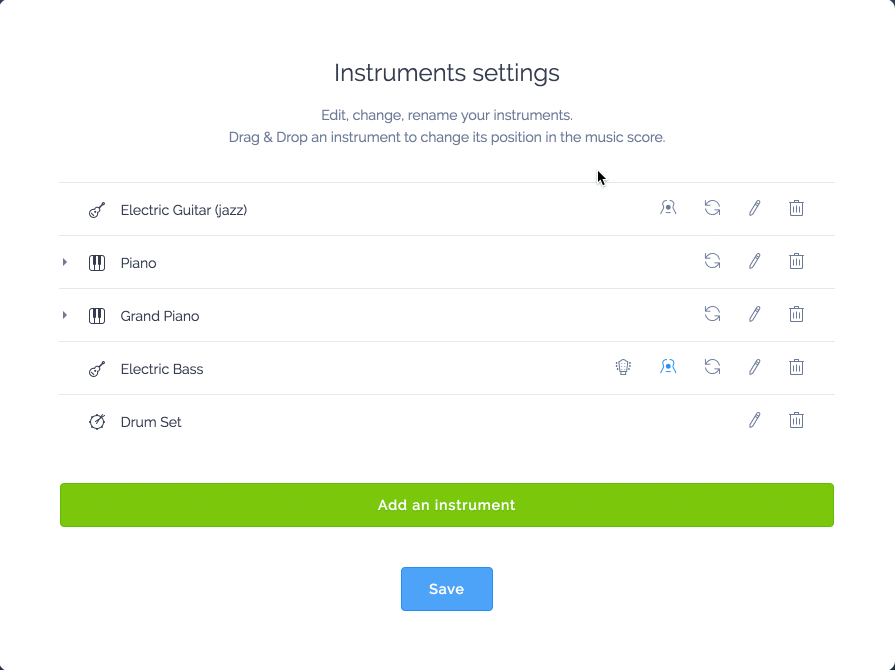The image size is (895, 670).
Task: Rename Electric Guitar (jazz) with pencil icon
Action: coord(755,208)
